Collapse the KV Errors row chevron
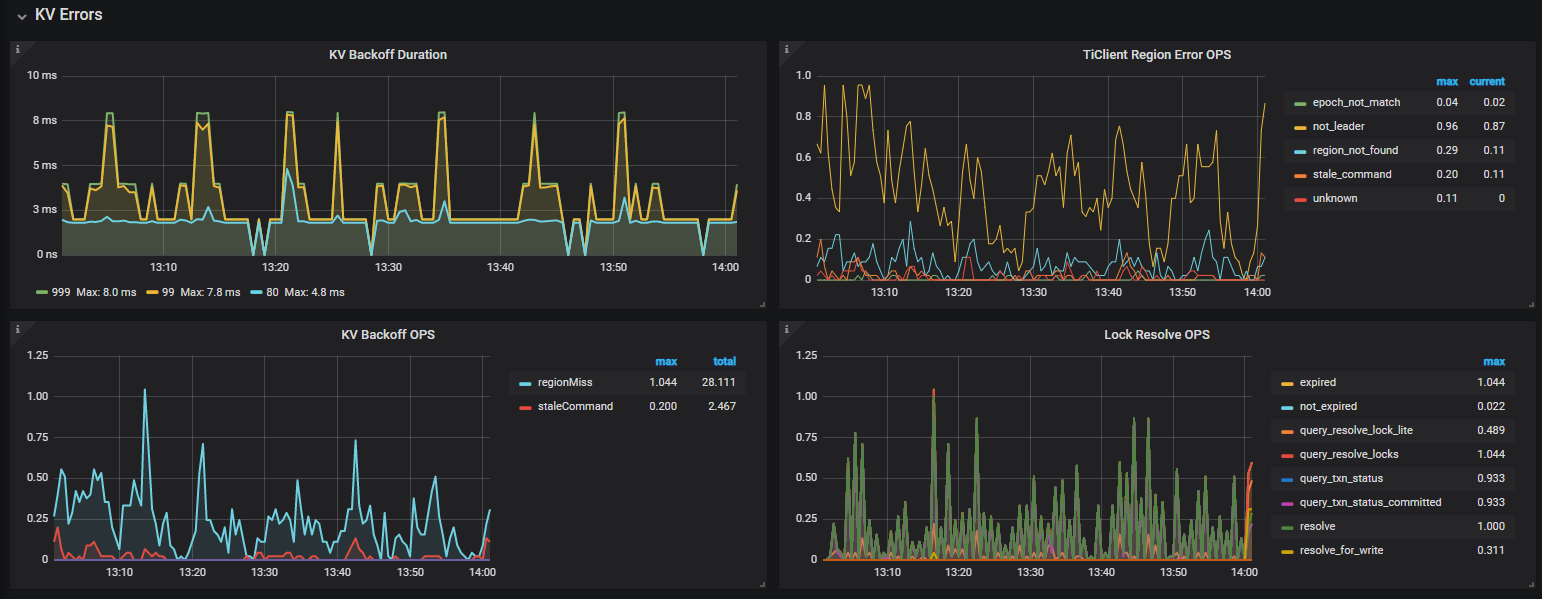 click(21, 16)
